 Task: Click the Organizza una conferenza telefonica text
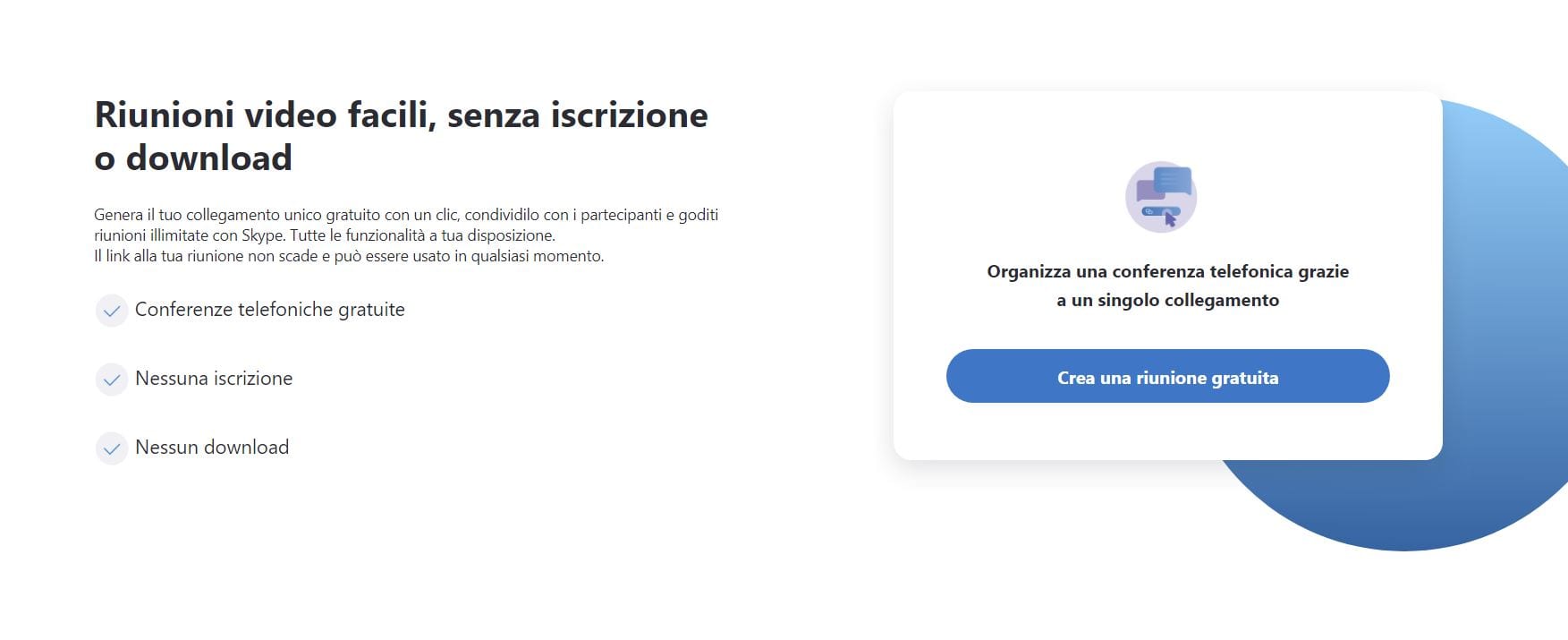1167,286
